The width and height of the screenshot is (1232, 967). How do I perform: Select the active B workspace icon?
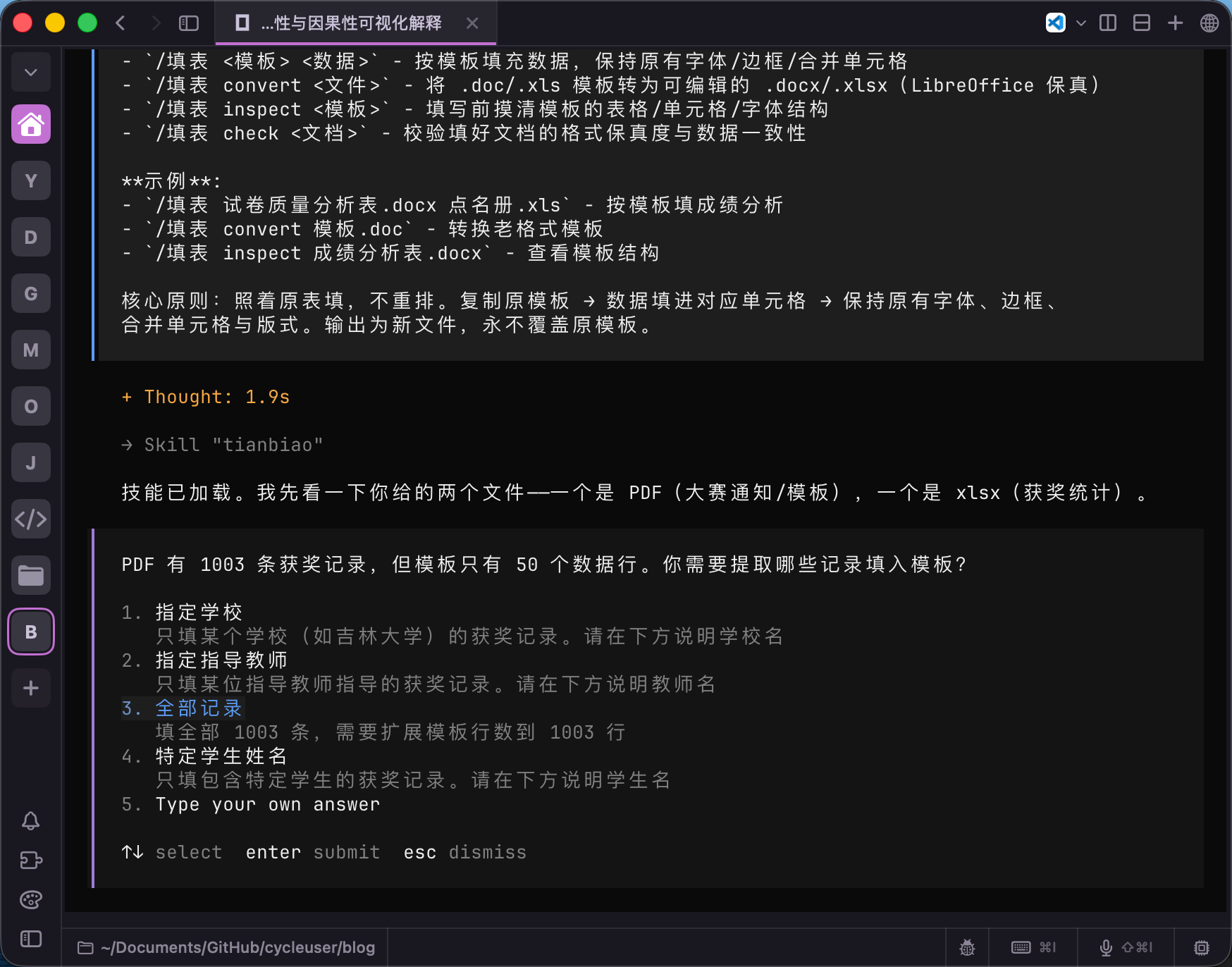click(x=31, y=632)
